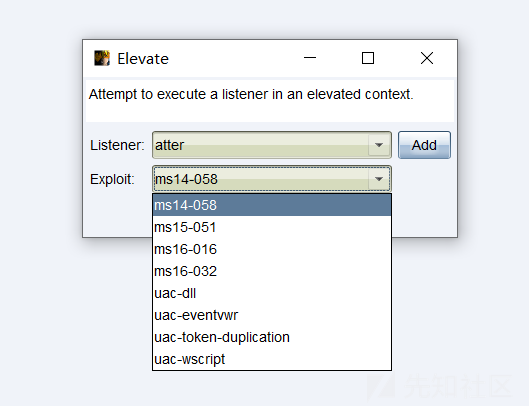Pick the ms16-032 exploit
This screenshot has height=406, width=529.
(272, 271)
